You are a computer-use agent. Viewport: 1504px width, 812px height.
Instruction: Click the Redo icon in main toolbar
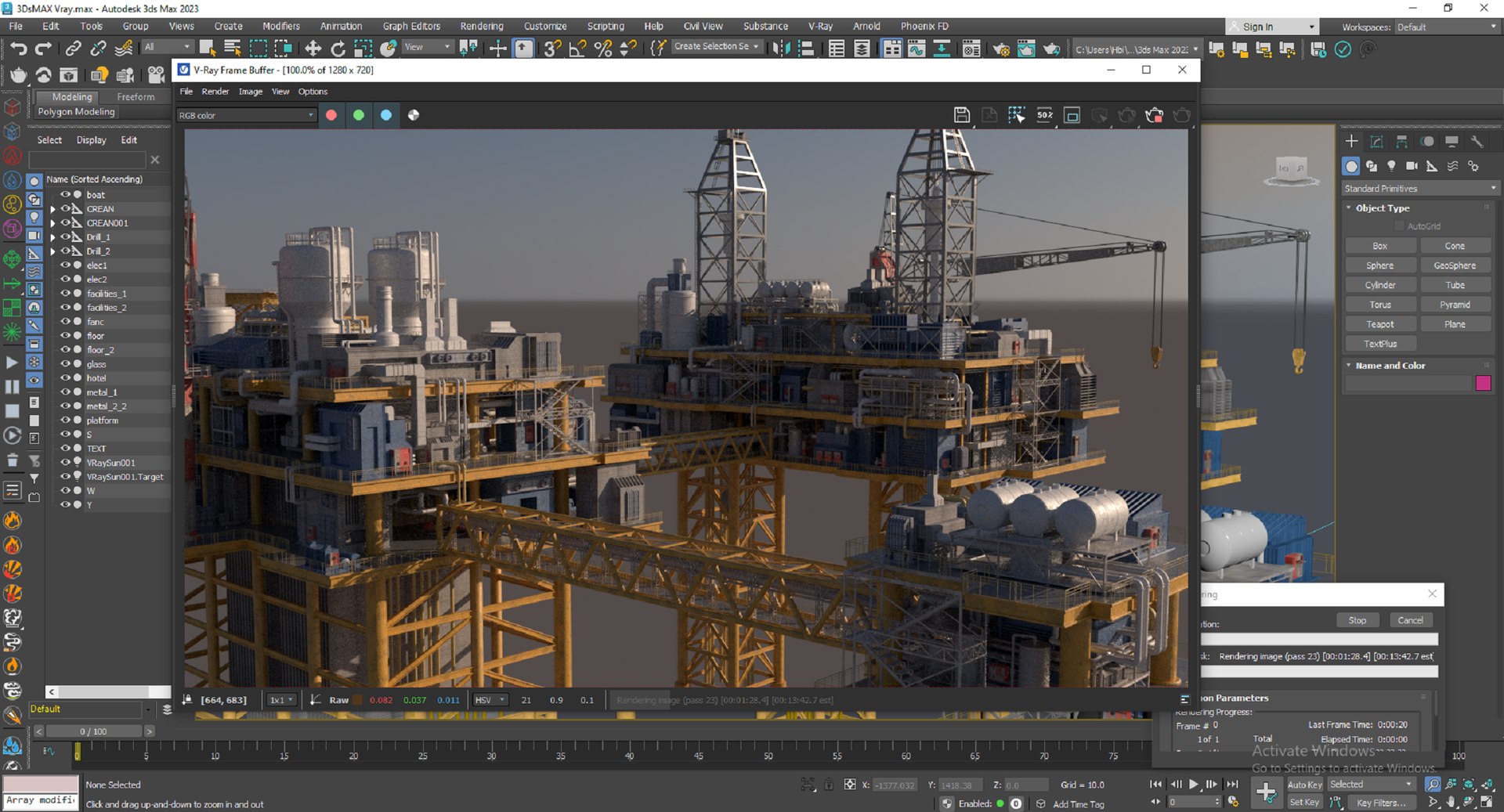[x=44, y=49]
